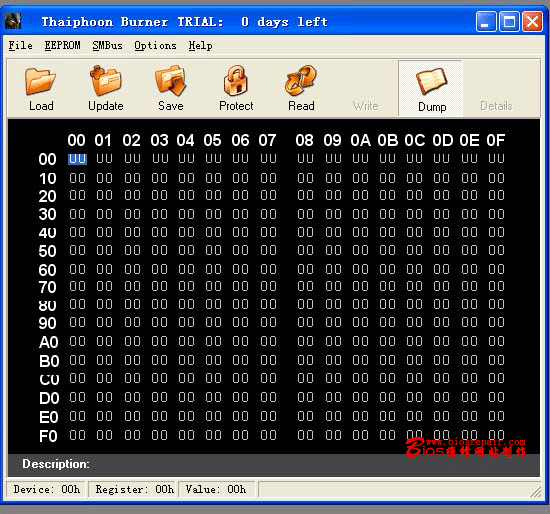Click the Device: 00h status field
The image size is (550, 514).
tap(47, 489)
